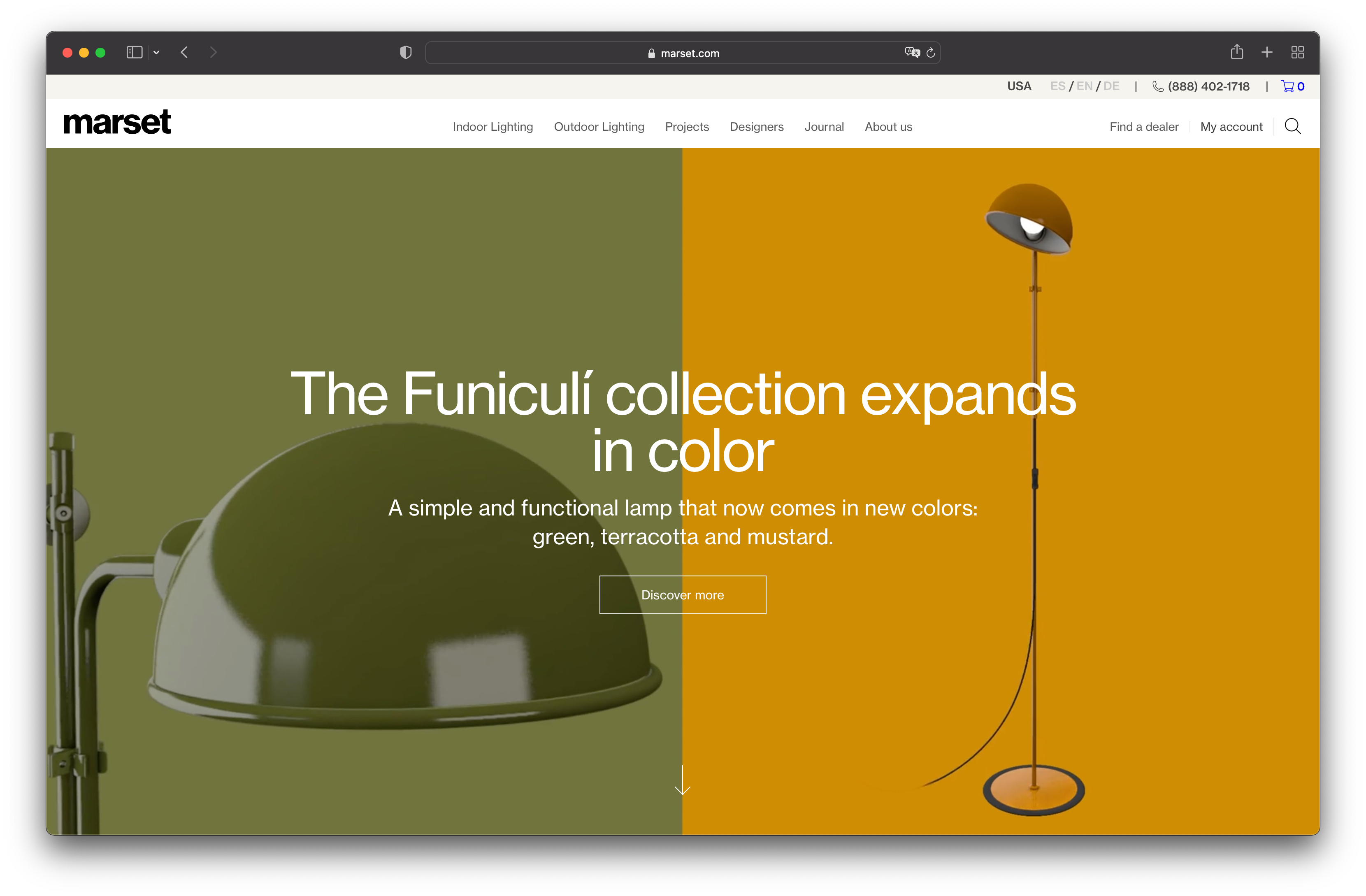Click the scroll-down arrow in hero
Screen dimensions: 1366x896
tap(682, 781)
